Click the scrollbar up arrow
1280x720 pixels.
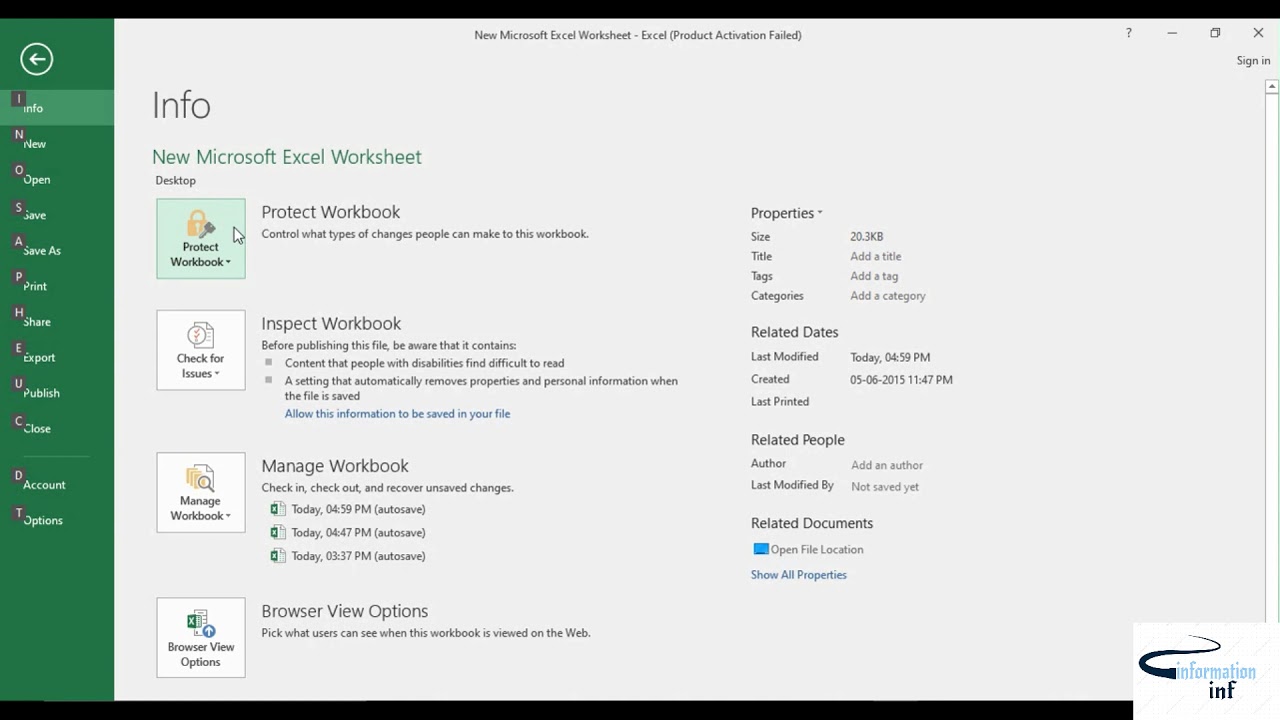(x=1272, y=87)
